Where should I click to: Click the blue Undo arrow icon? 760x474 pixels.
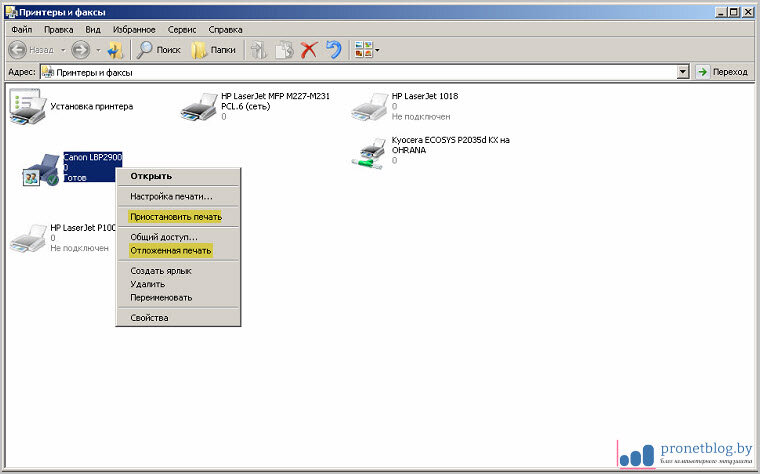333,49
